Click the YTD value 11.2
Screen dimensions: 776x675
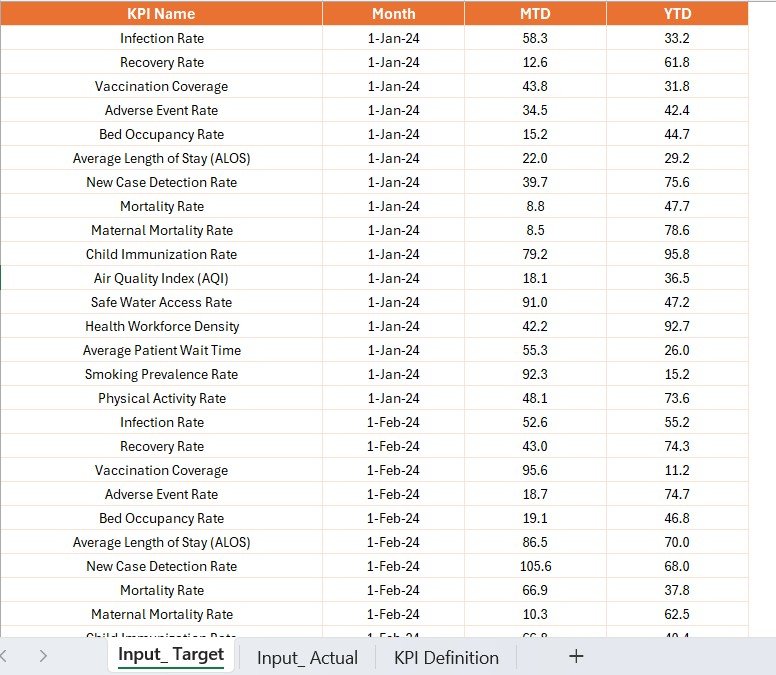(677, 470)
